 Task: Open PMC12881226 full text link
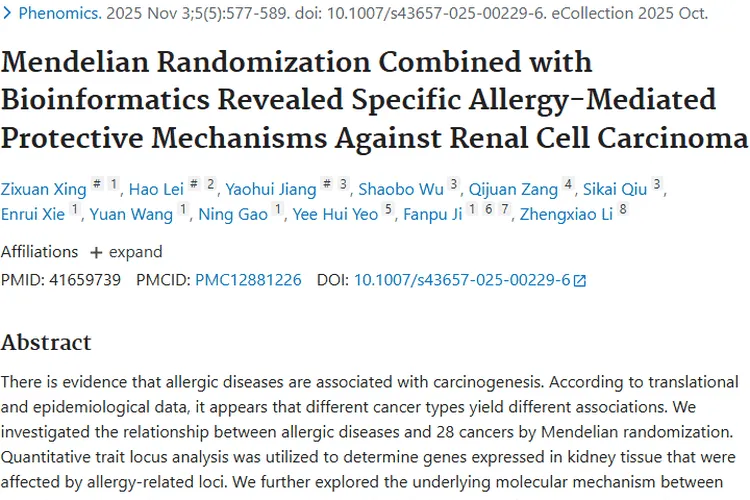(x=248, y=280)
